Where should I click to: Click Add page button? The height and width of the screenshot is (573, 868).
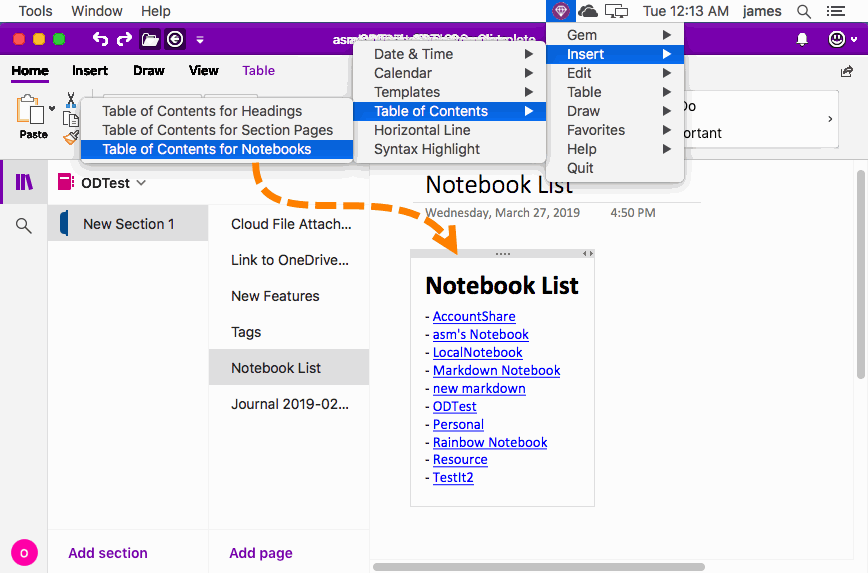tap(261, 553)
